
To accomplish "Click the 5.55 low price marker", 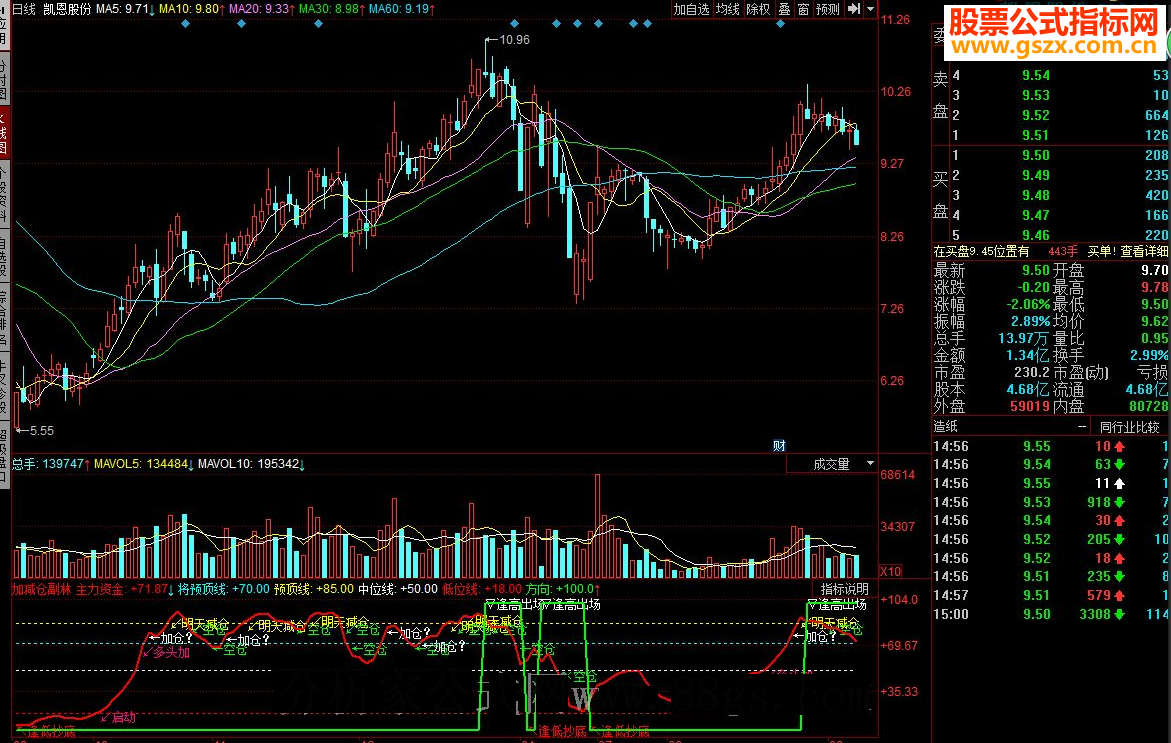I will pyautogui.click(x=38, y=430).
